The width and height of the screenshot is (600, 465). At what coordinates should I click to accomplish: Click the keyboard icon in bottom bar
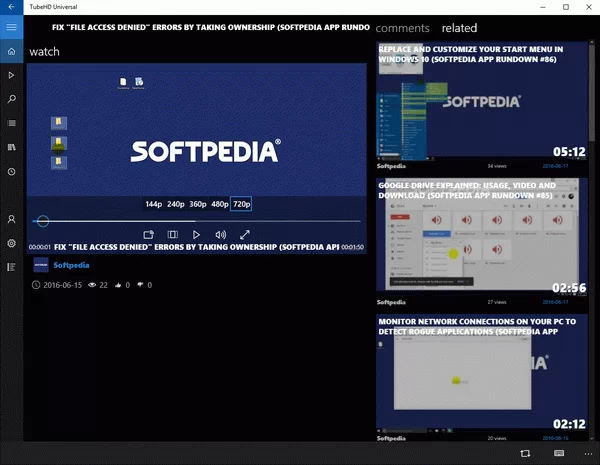[x=559, y=453]
